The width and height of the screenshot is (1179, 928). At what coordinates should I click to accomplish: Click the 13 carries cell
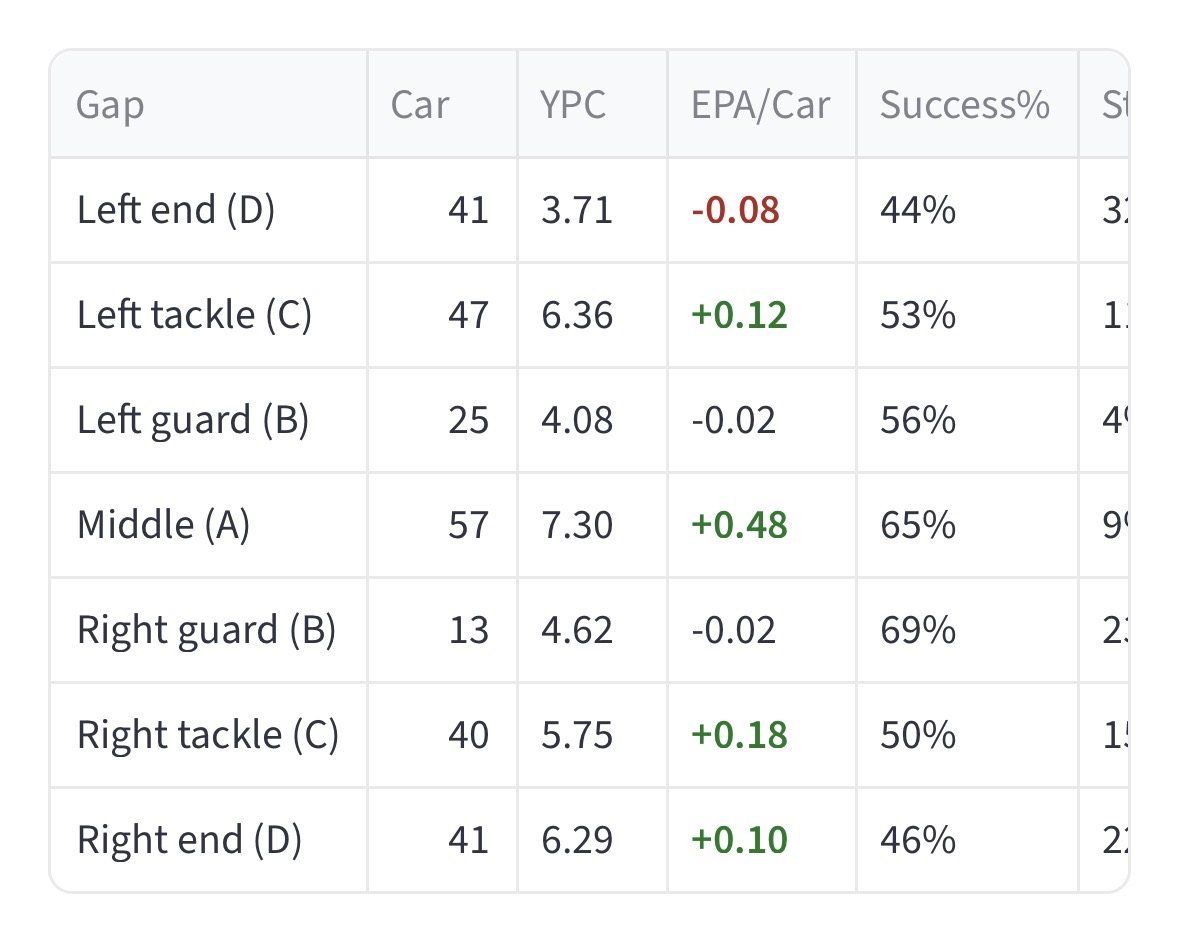click(x=470, y=630)
